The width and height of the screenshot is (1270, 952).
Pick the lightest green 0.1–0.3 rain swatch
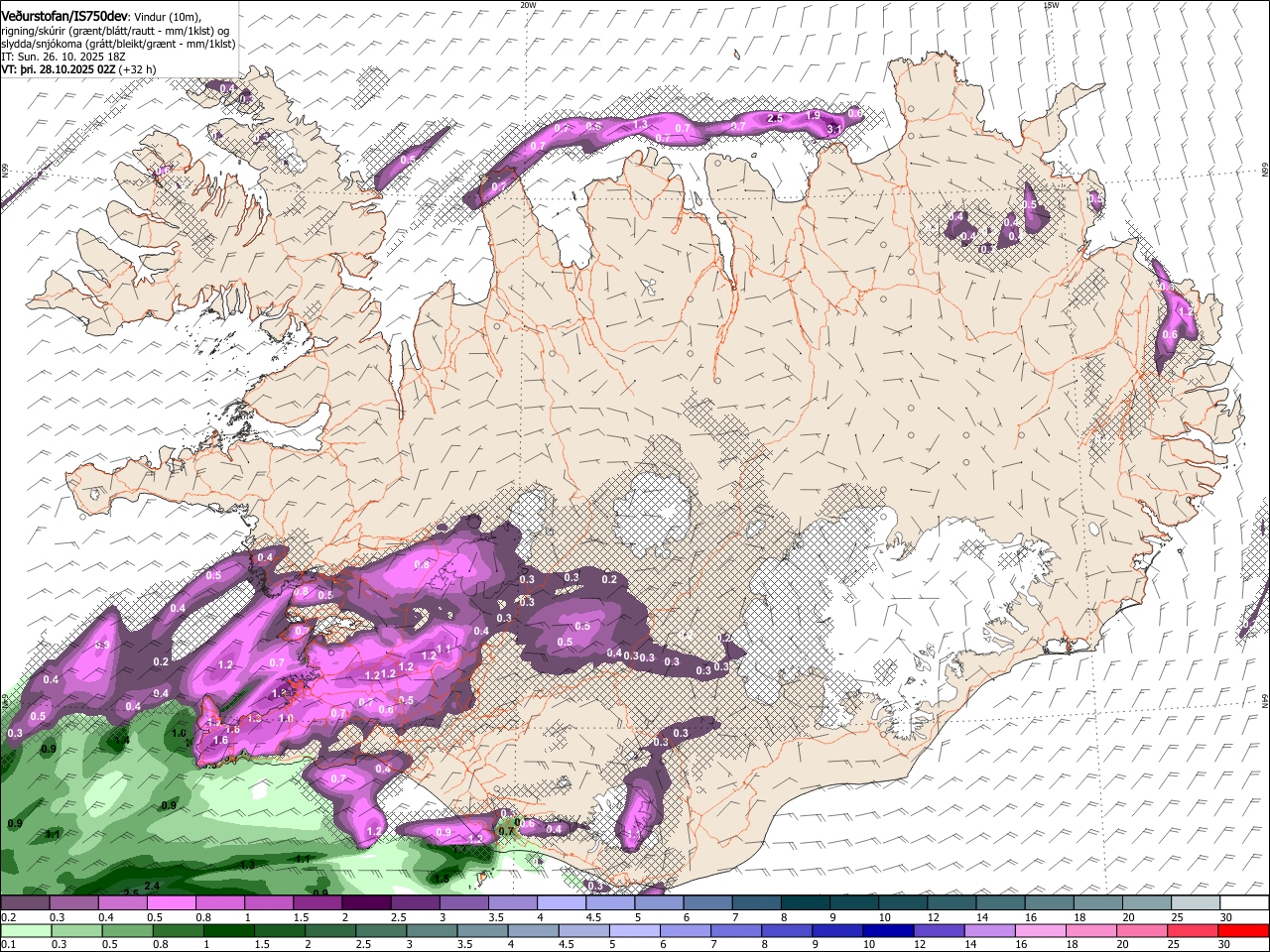(x=25, y=930)
